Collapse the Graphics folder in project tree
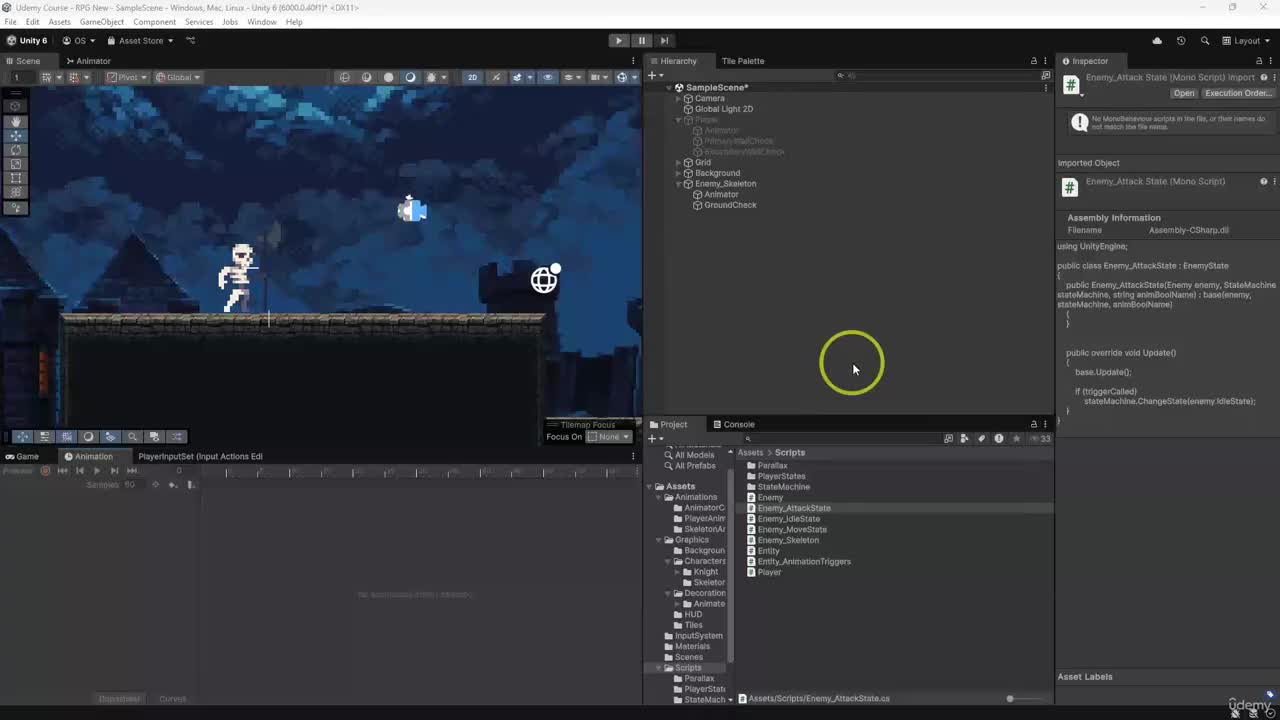The width and height of the screenshot is (1280, 720). (x=658, y=540)
